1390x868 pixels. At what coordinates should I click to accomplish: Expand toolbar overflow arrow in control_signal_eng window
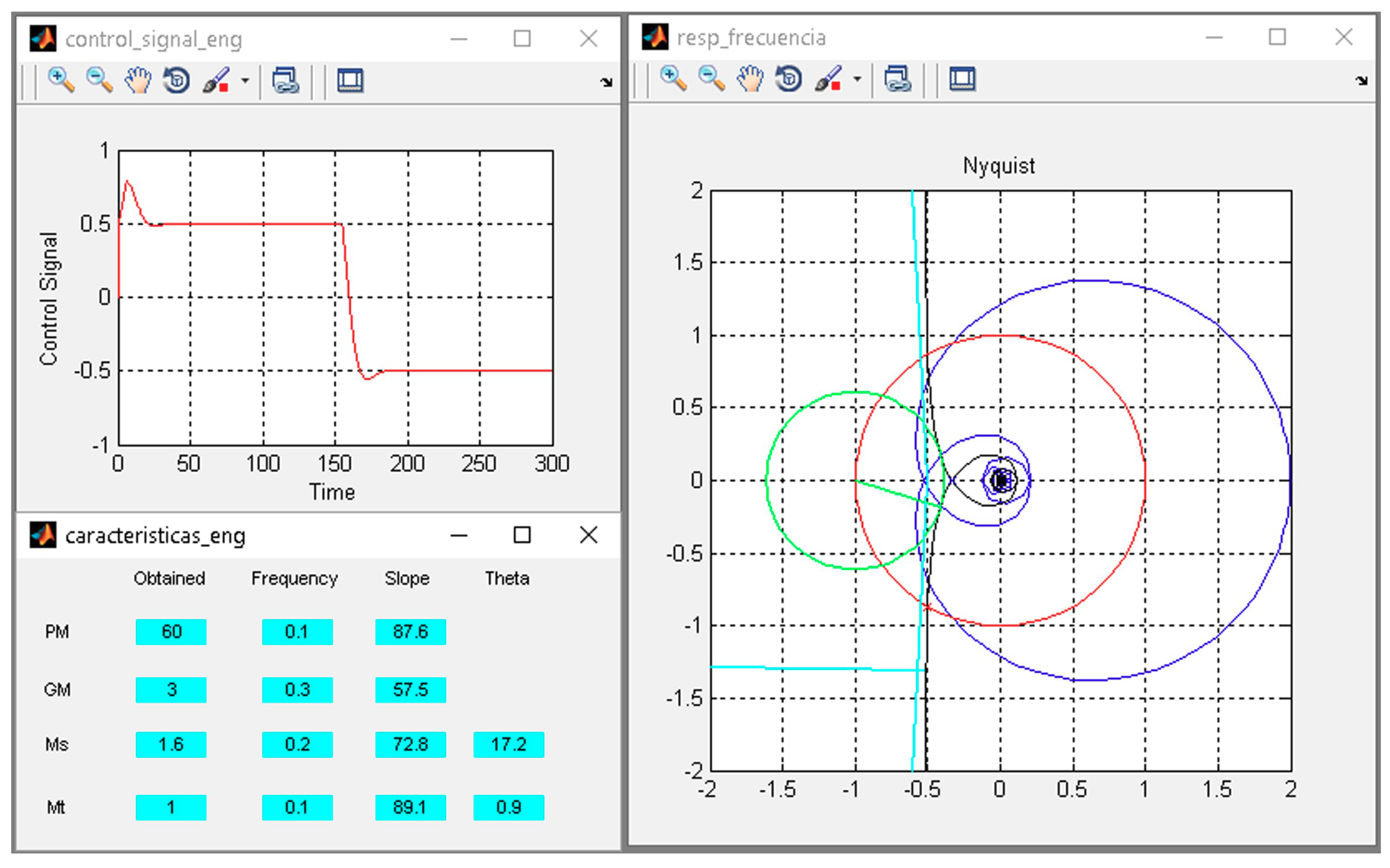pyautogui.click(x=606, y=82)
